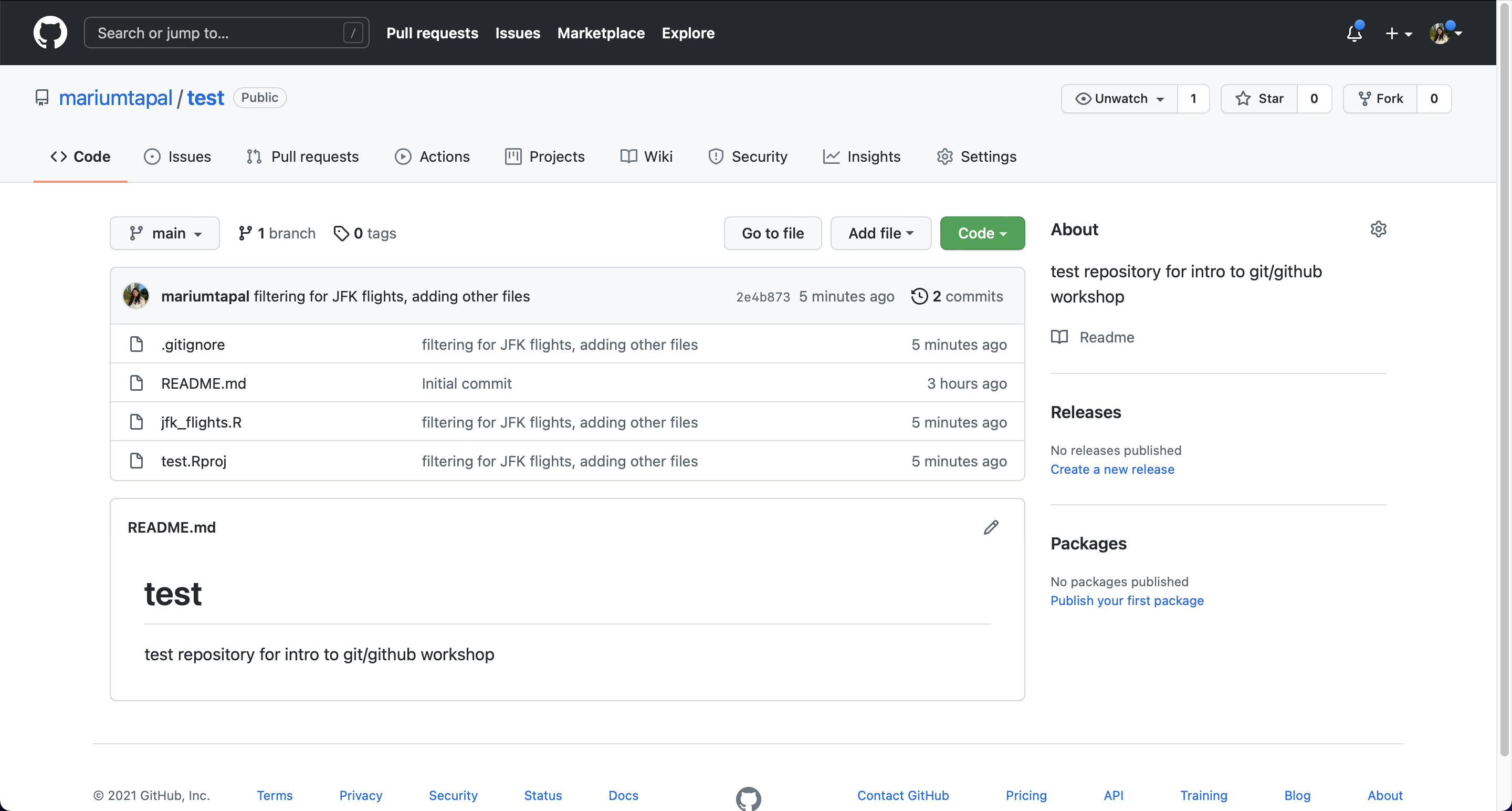Click the test.Rproj file icon
Screen dimensions: 1512x811
(136, 461)
